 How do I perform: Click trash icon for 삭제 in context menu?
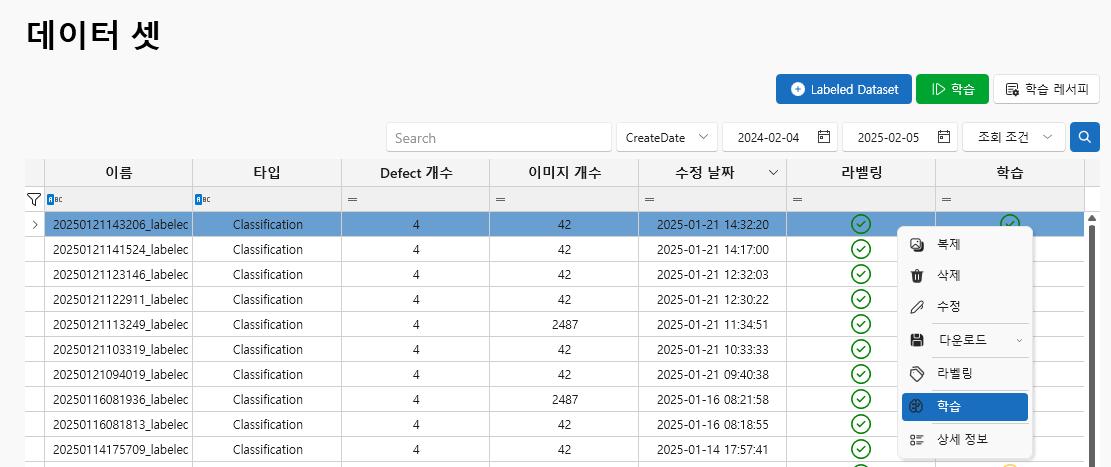click(917, 276)
